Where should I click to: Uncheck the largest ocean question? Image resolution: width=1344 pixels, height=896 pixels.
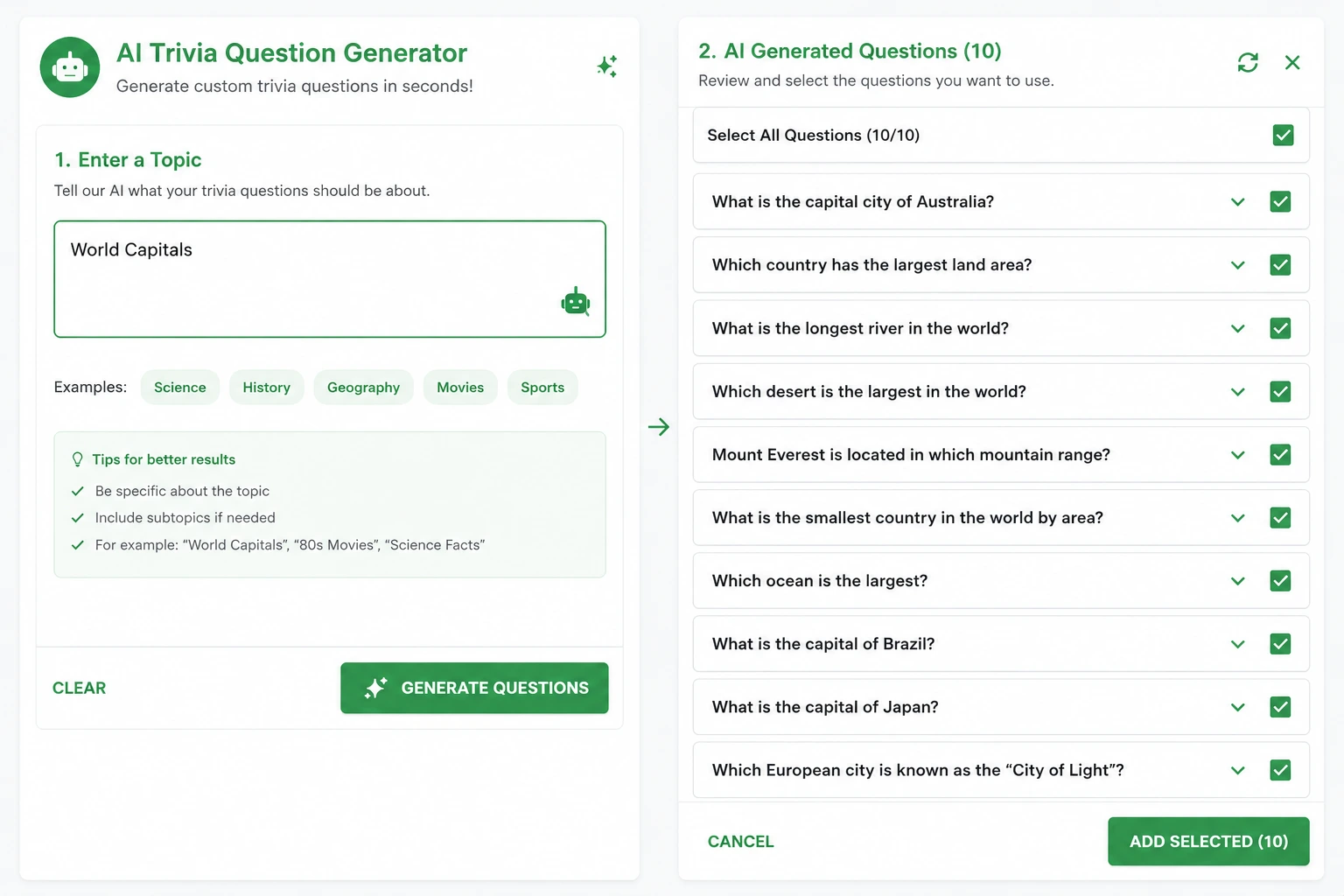(x=1280, y=580)
